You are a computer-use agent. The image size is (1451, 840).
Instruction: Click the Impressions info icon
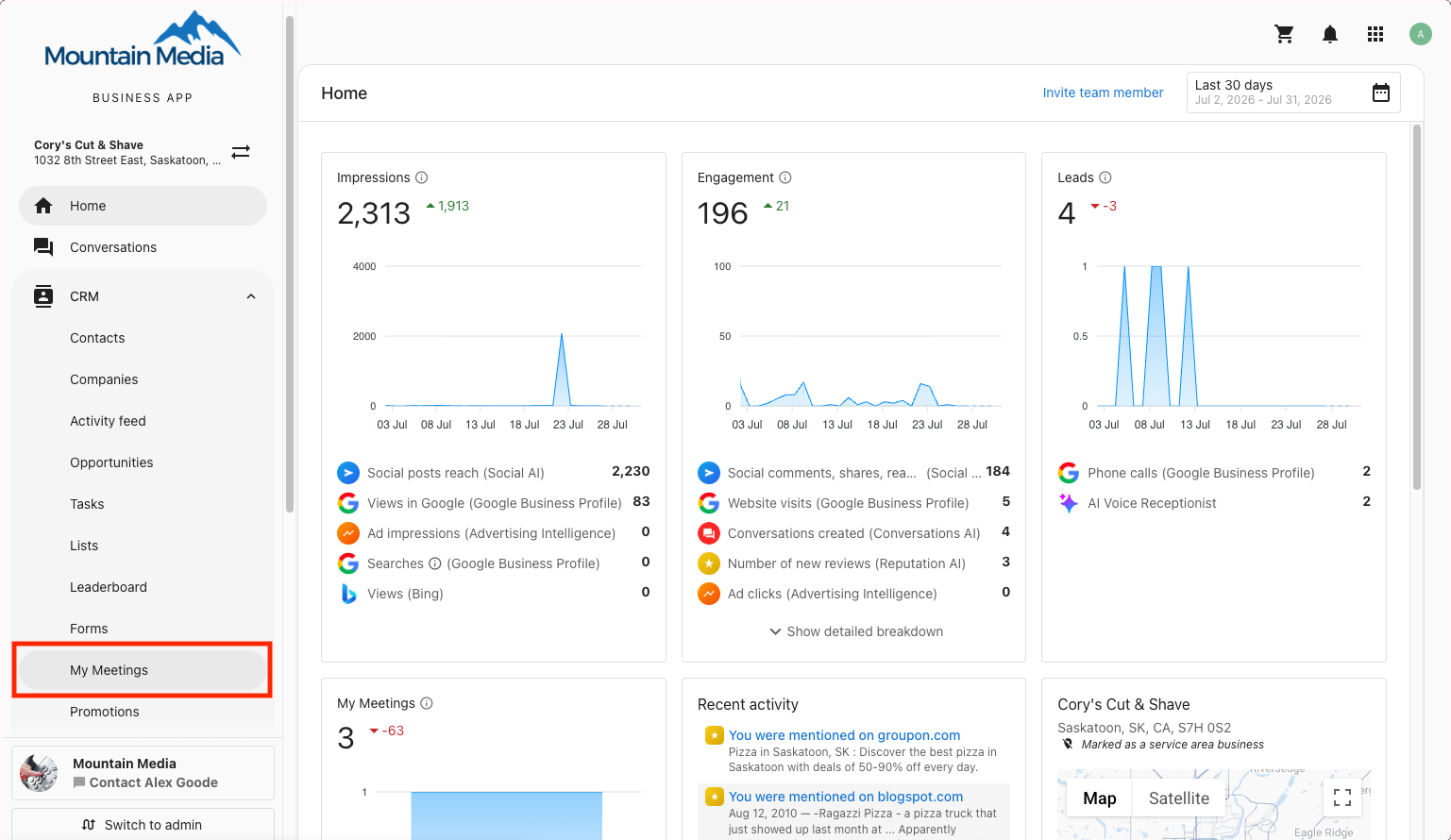tap(422, 177)
